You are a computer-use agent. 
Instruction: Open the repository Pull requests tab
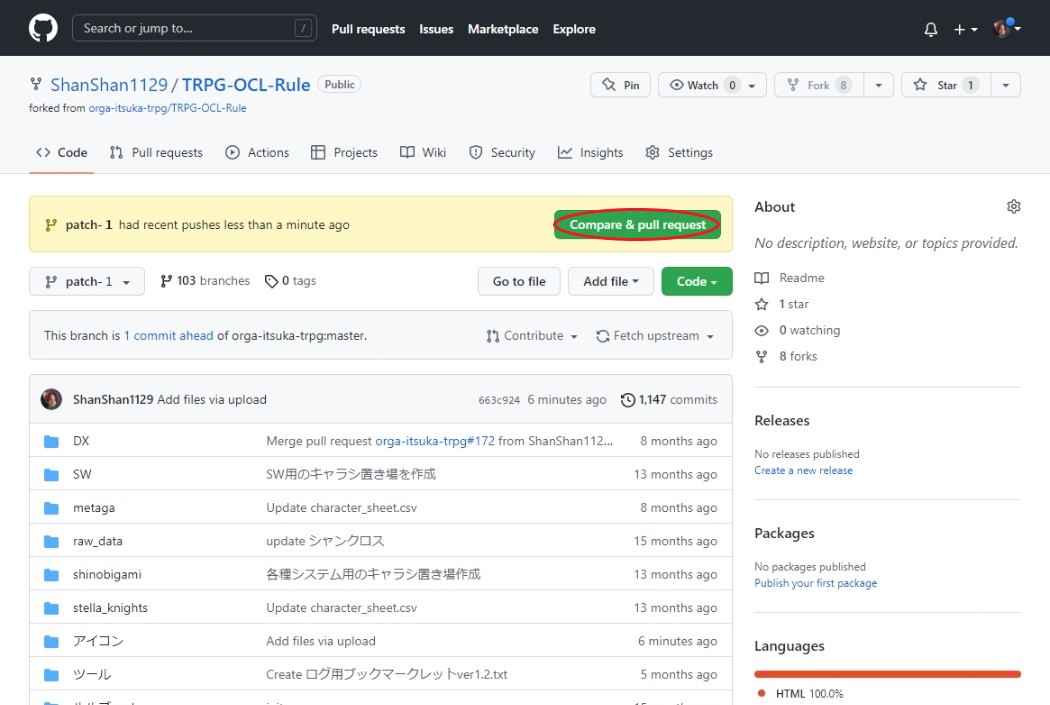pyautogui.click(x=156, y=153)
